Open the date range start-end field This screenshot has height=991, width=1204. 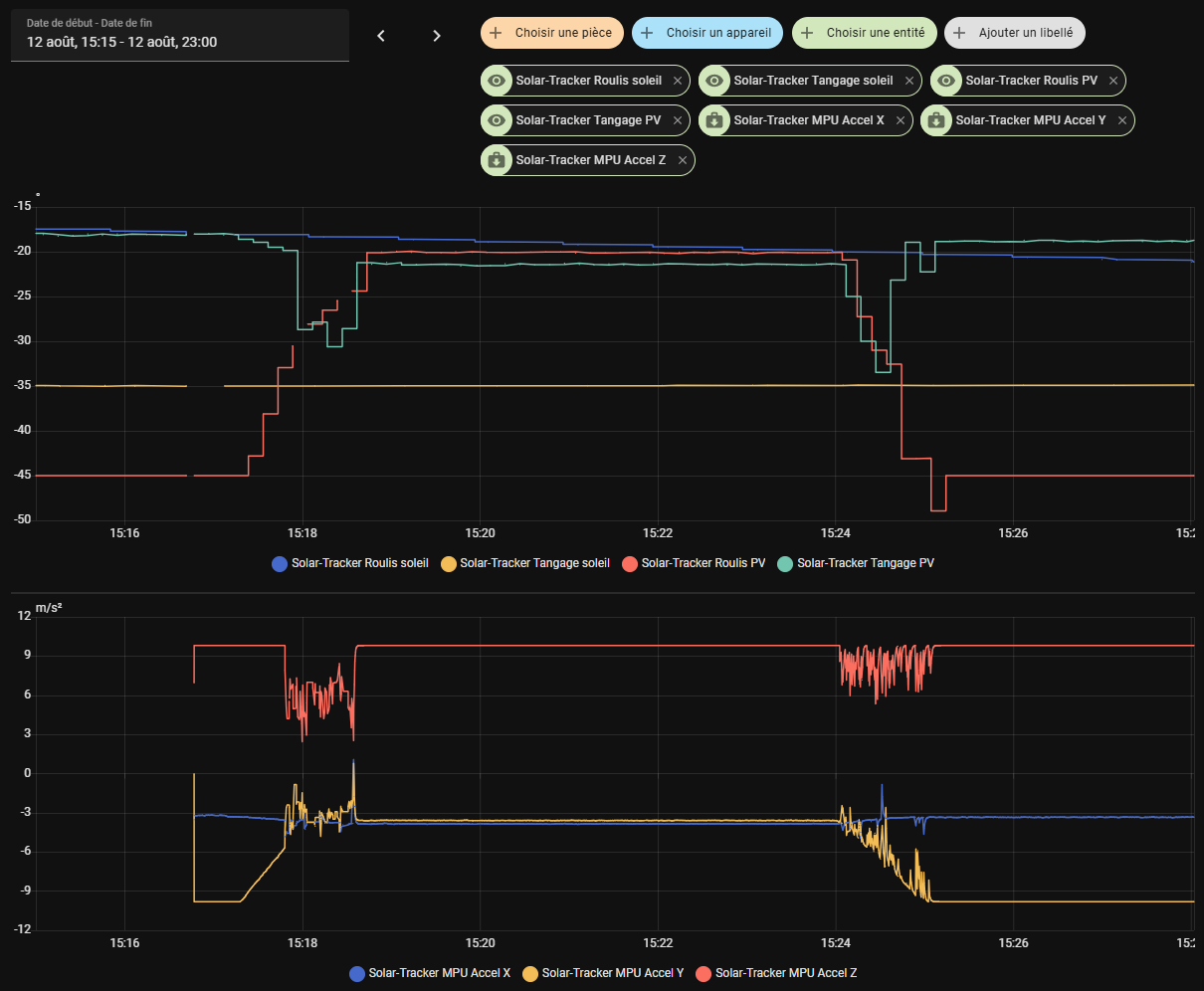(180, 36)
